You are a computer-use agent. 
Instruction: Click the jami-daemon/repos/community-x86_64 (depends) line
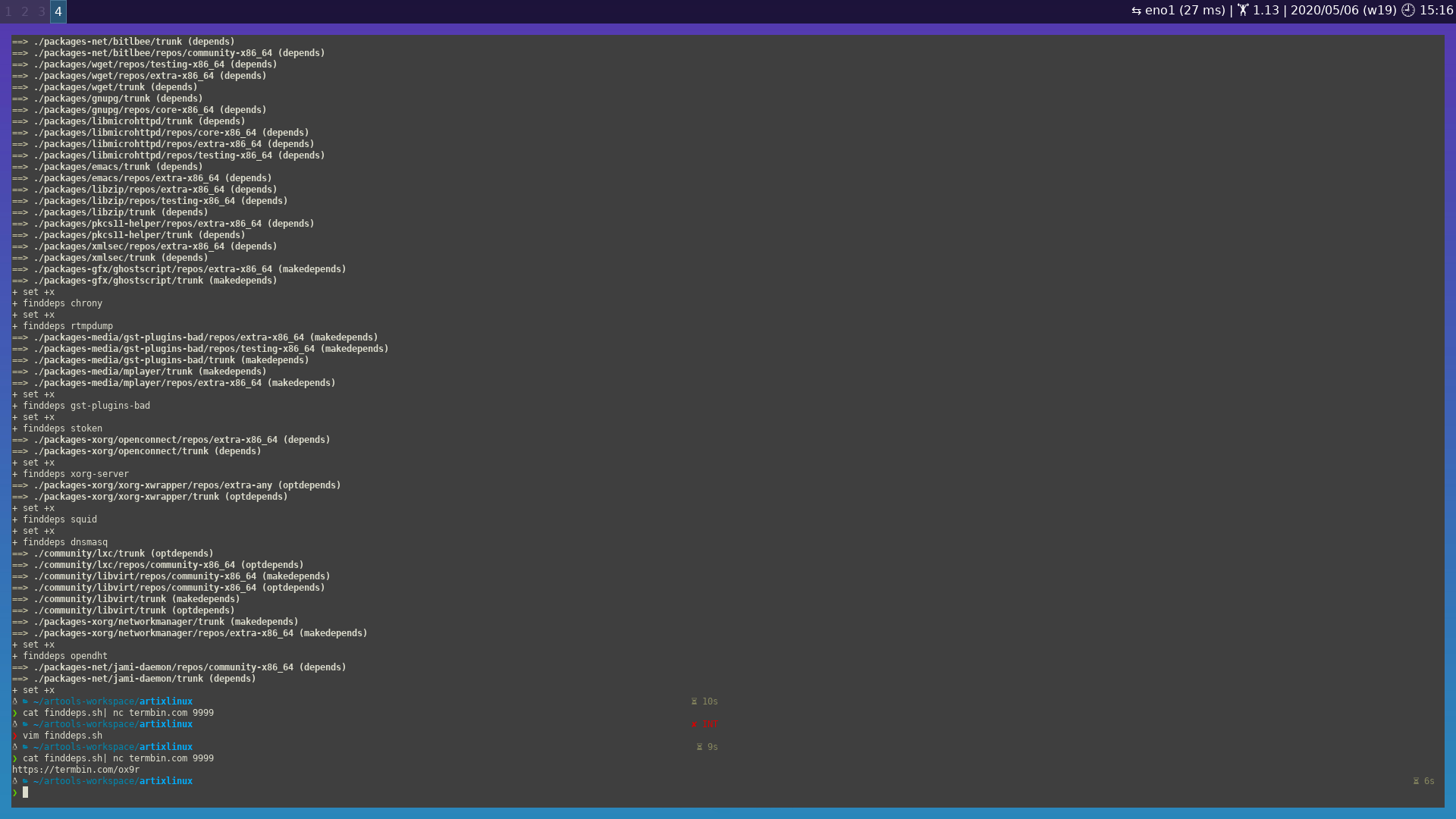(x=179, y=667)
